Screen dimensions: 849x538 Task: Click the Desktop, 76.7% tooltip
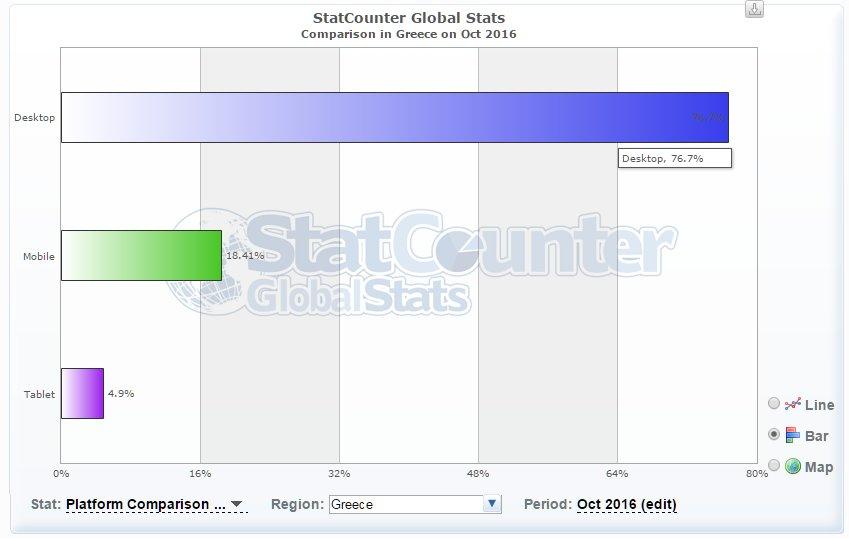675,158
